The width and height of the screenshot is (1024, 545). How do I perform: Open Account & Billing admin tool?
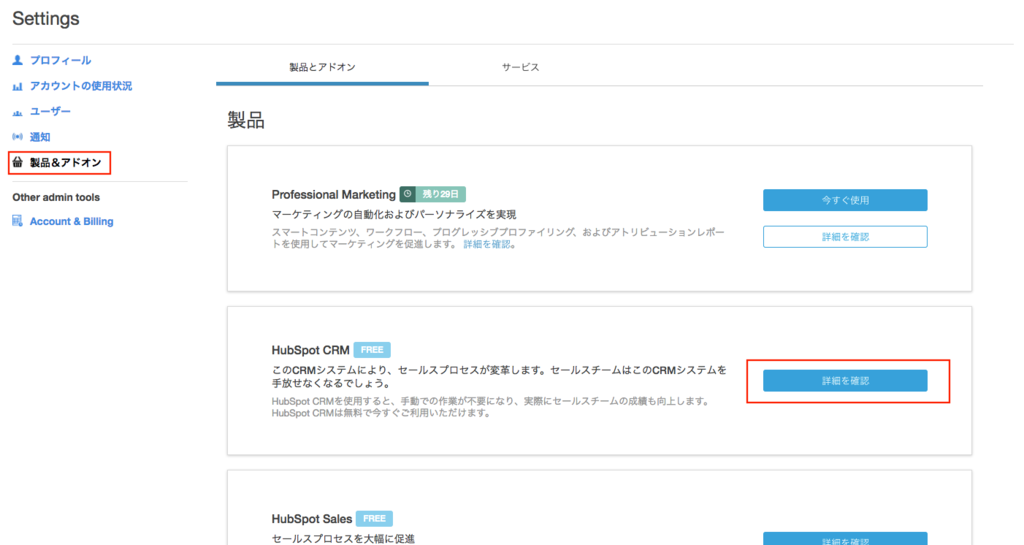point(71,221)
